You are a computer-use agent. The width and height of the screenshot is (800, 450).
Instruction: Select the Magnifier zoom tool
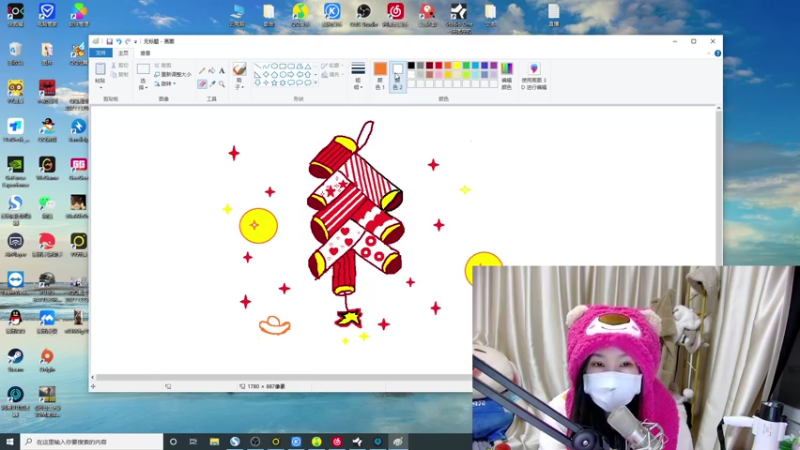point(221,84)
